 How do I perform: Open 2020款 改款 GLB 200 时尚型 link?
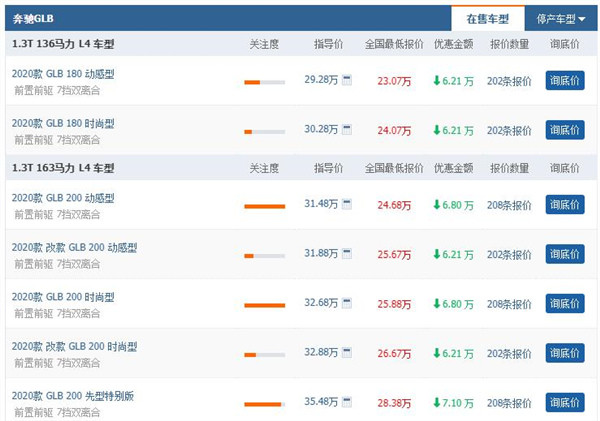click(74, 346)
